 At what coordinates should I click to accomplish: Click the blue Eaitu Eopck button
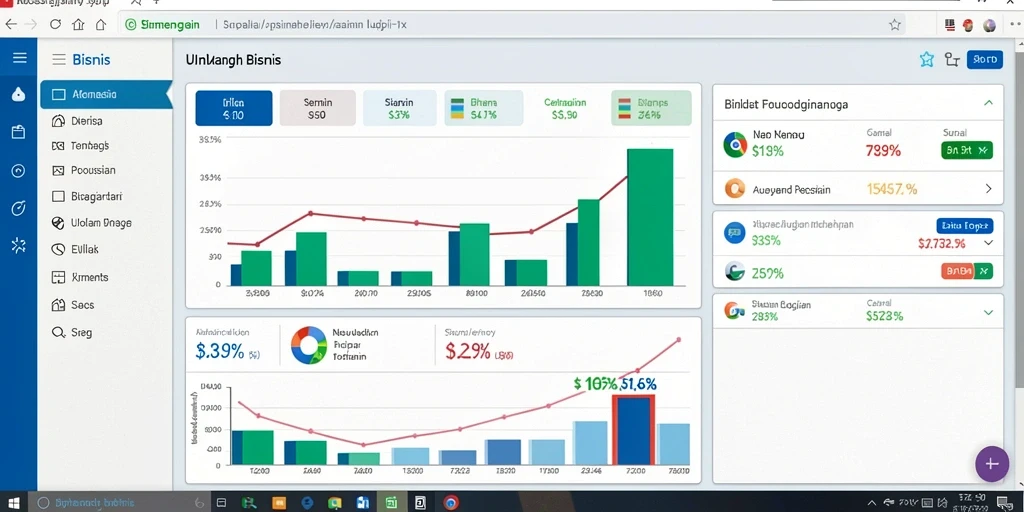[x=965, y=226]
